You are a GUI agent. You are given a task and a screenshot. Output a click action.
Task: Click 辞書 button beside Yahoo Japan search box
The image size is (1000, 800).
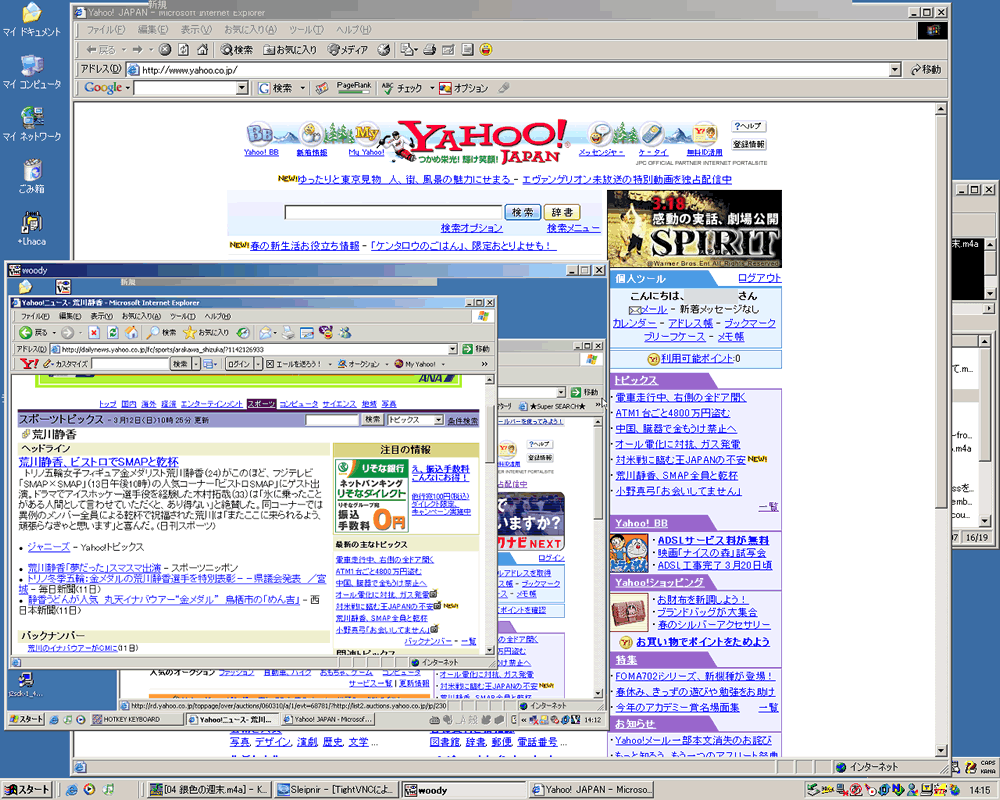[562, 212]
